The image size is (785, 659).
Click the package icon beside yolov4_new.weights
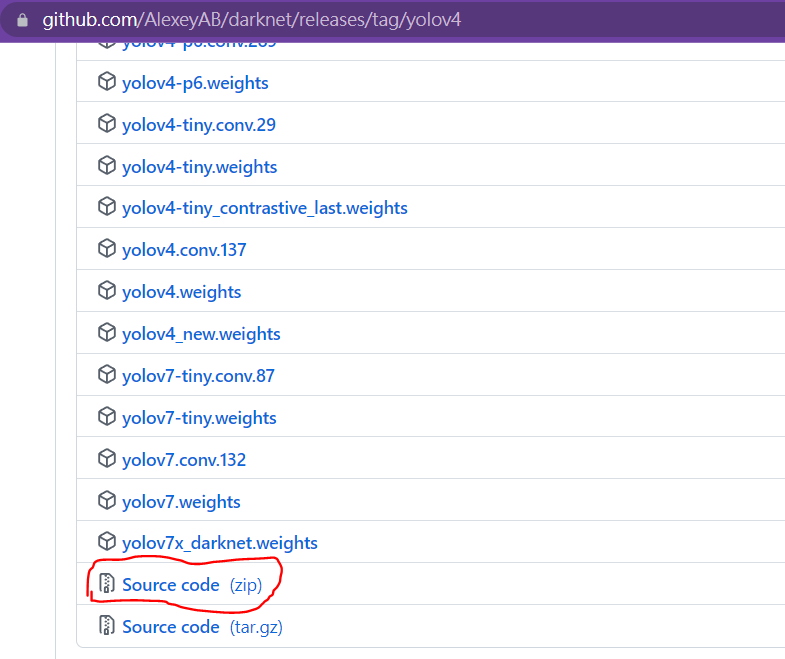click(x=107, y=333)
